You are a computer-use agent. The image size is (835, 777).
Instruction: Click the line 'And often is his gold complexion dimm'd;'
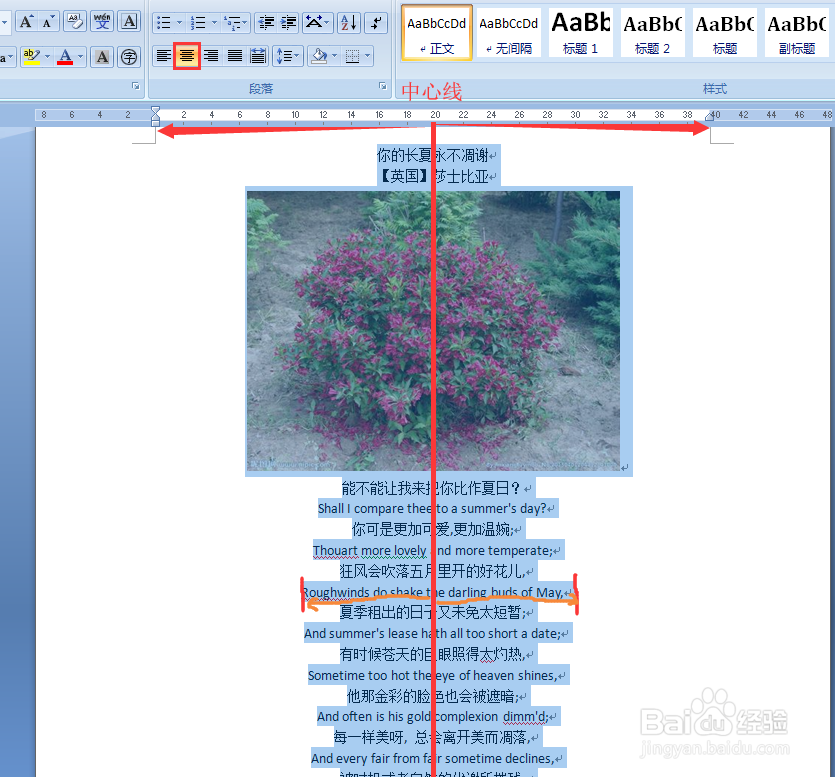432,717
